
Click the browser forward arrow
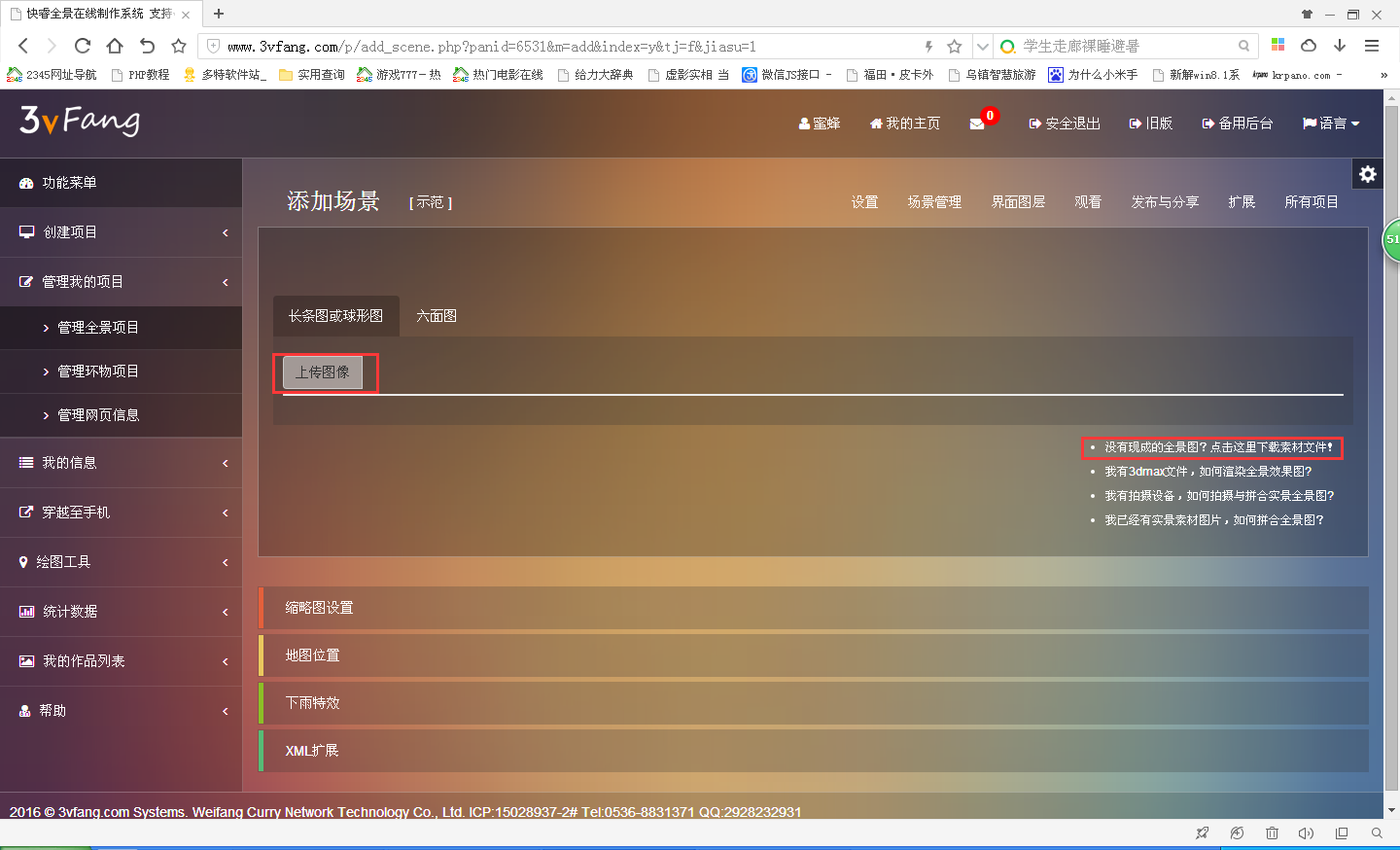(52, 46)
